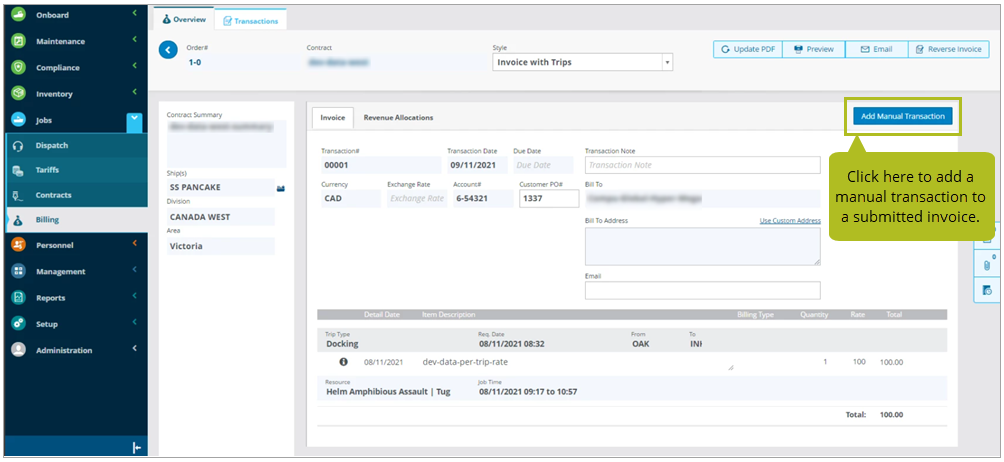The height and width of the screenshot is (462, 1004).
Task: Click the Transaction Date 09/11/2021 field
Action: pyautogui.click(x=478, y=165)
